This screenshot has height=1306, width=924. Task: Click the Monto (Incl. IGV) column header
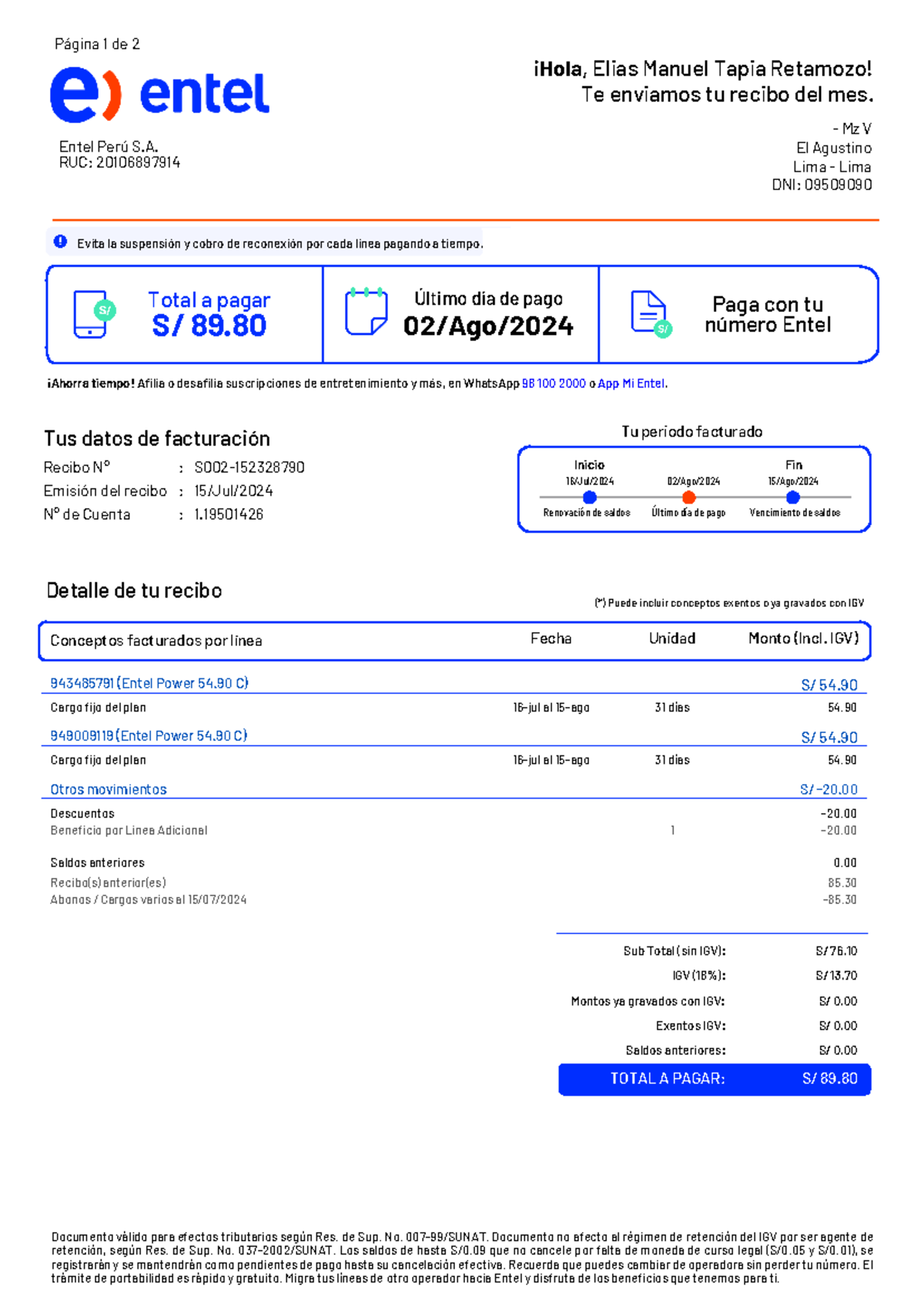(803, 638)
